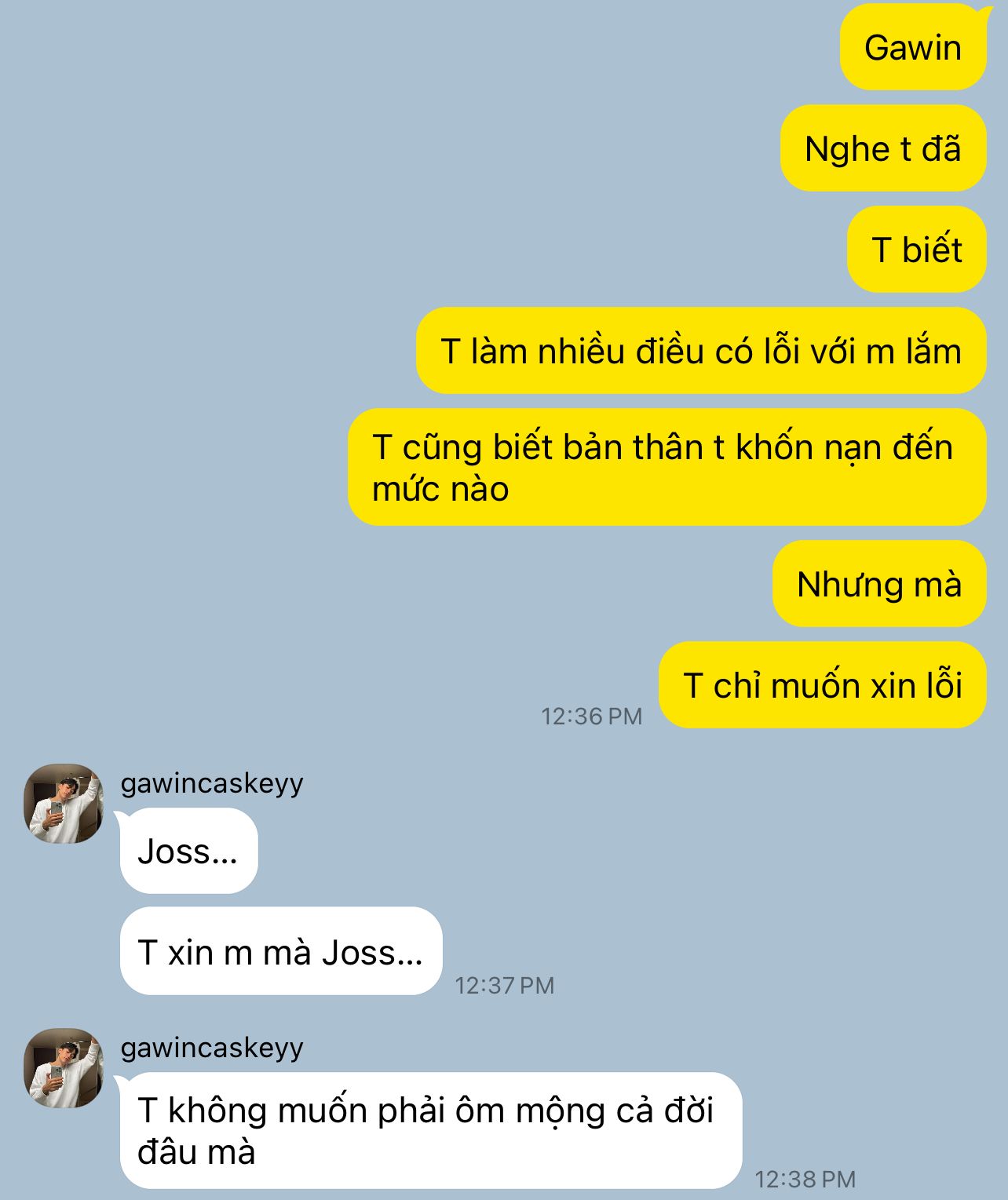Image resolution: width=1008 pixels, height=1200 pixels.
Task: Select the white 'Joss...' message bubble
Action: point(188,851)
